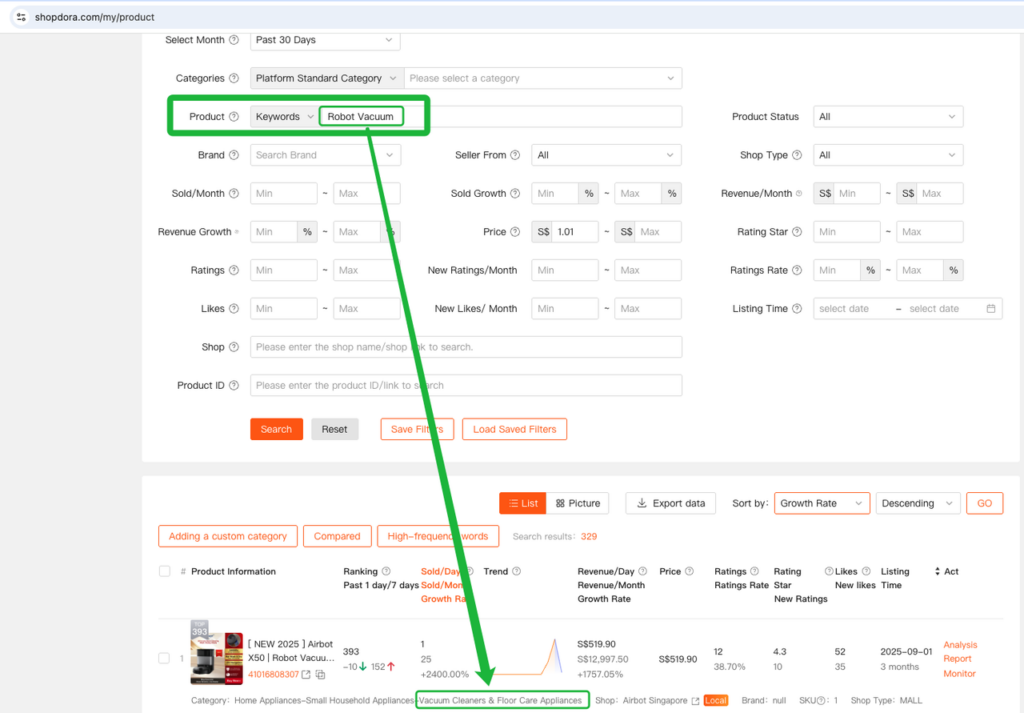Screen dimensions: 1024x713
Task: Select the List view tab
Action: (523, 503)
